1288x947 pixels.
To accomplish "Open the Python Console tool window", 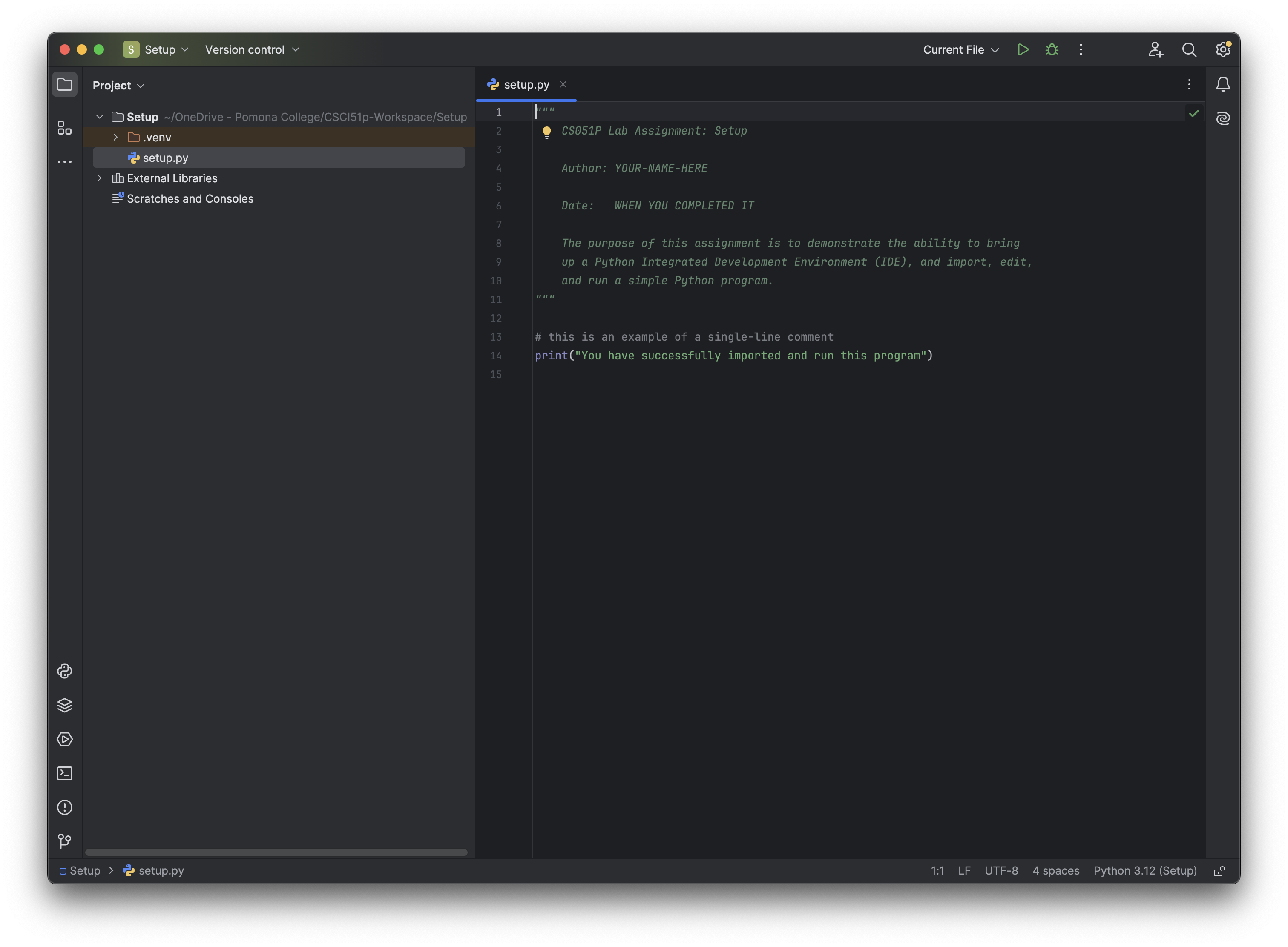I will (x=65, y=671).
